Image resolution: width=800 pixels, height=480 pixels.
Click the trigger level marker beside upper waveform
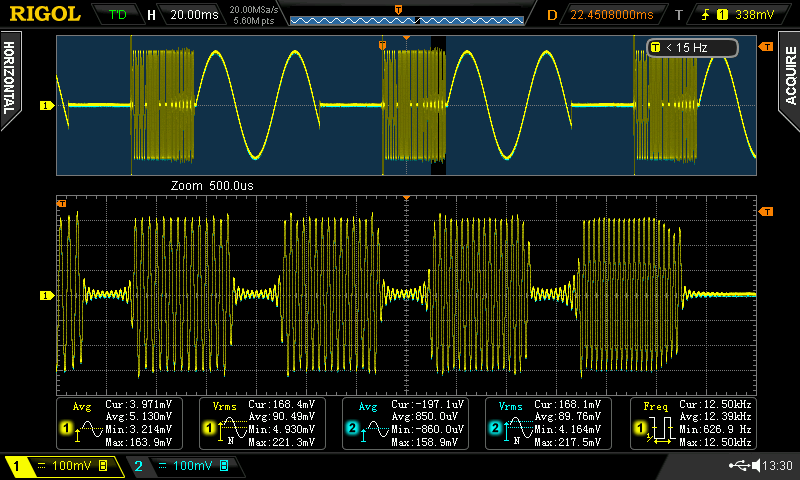point(765,47)
